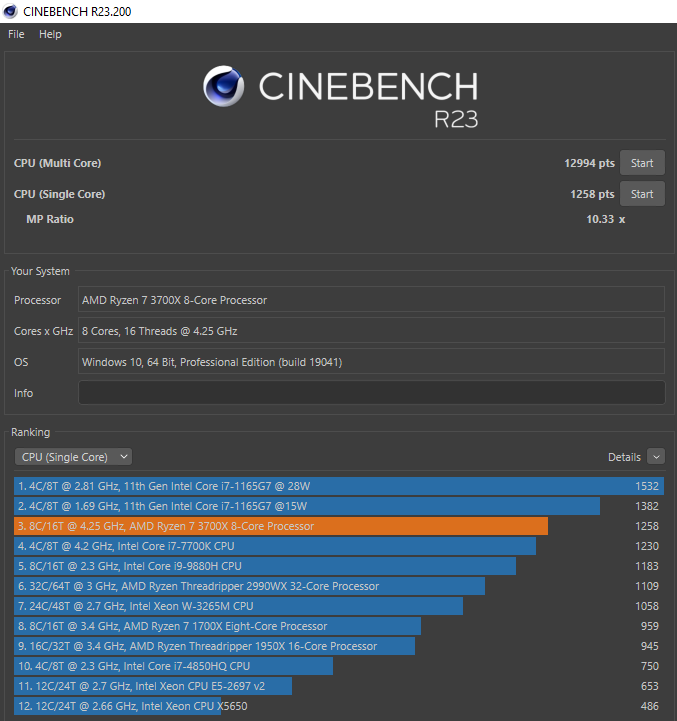The width and height of the screenshot is (677, 721).
Task: Select the Intel Xeon W-3265M ranking row
Action: tap(339, 606)
